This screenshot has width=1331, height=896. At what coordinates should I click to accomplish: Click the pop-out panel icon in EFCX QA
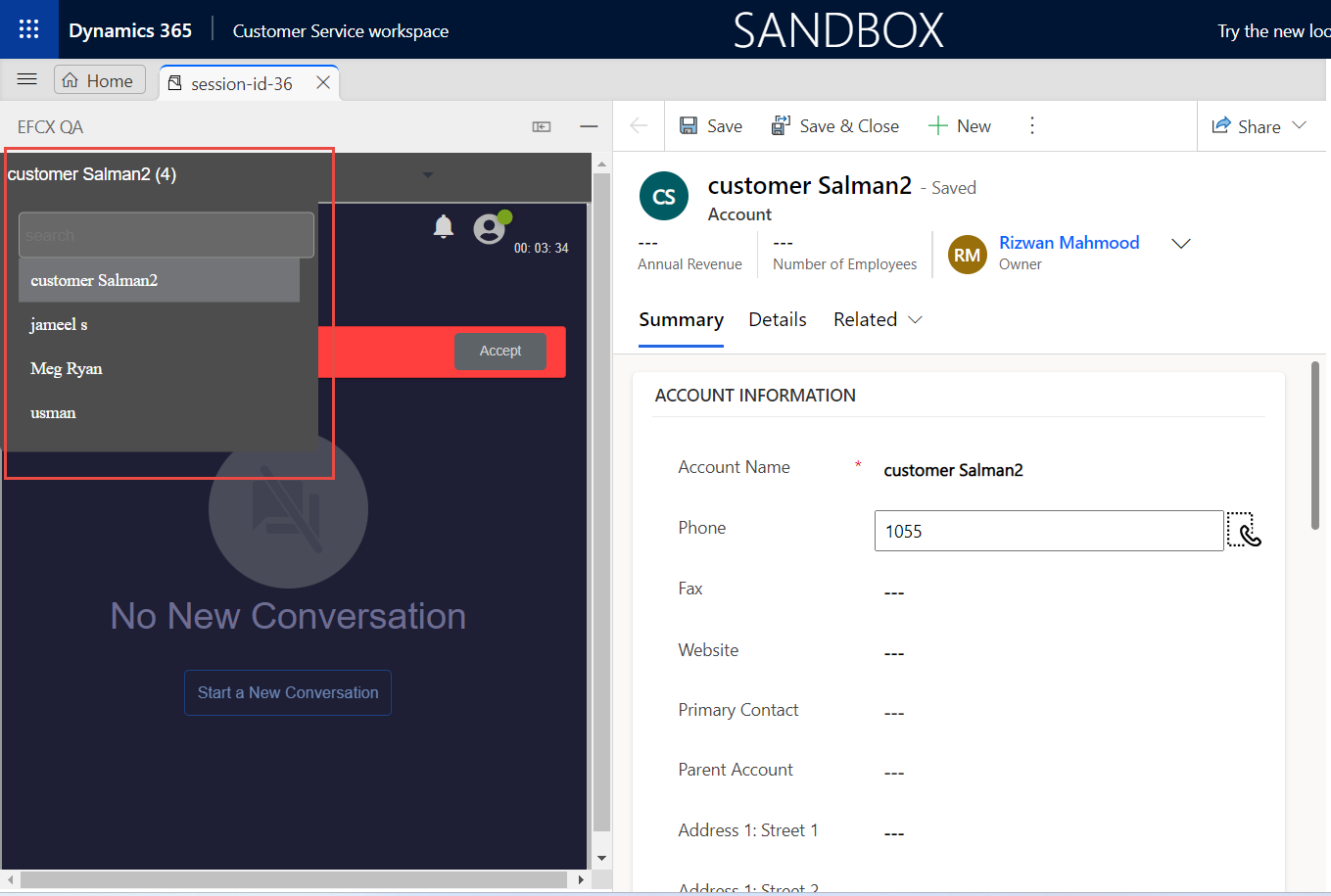[542, 126]
